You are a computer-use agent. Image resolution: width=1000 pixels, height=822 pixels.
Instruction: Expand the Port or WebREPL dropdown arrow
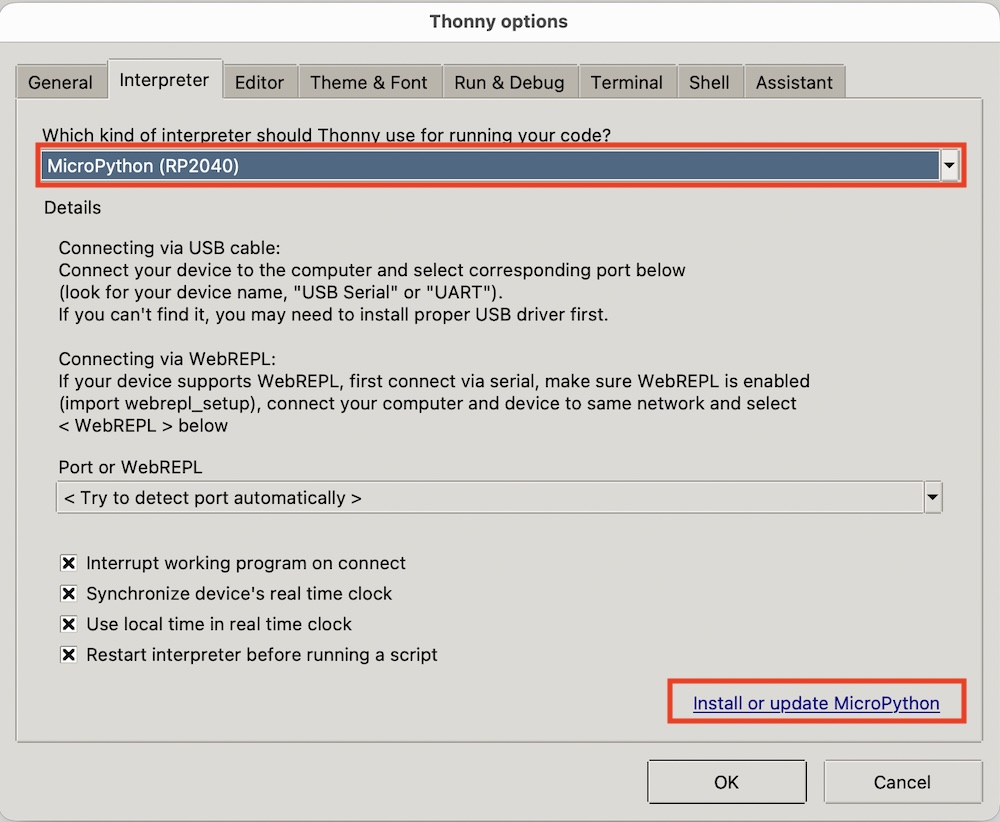(x=932, y=497)
